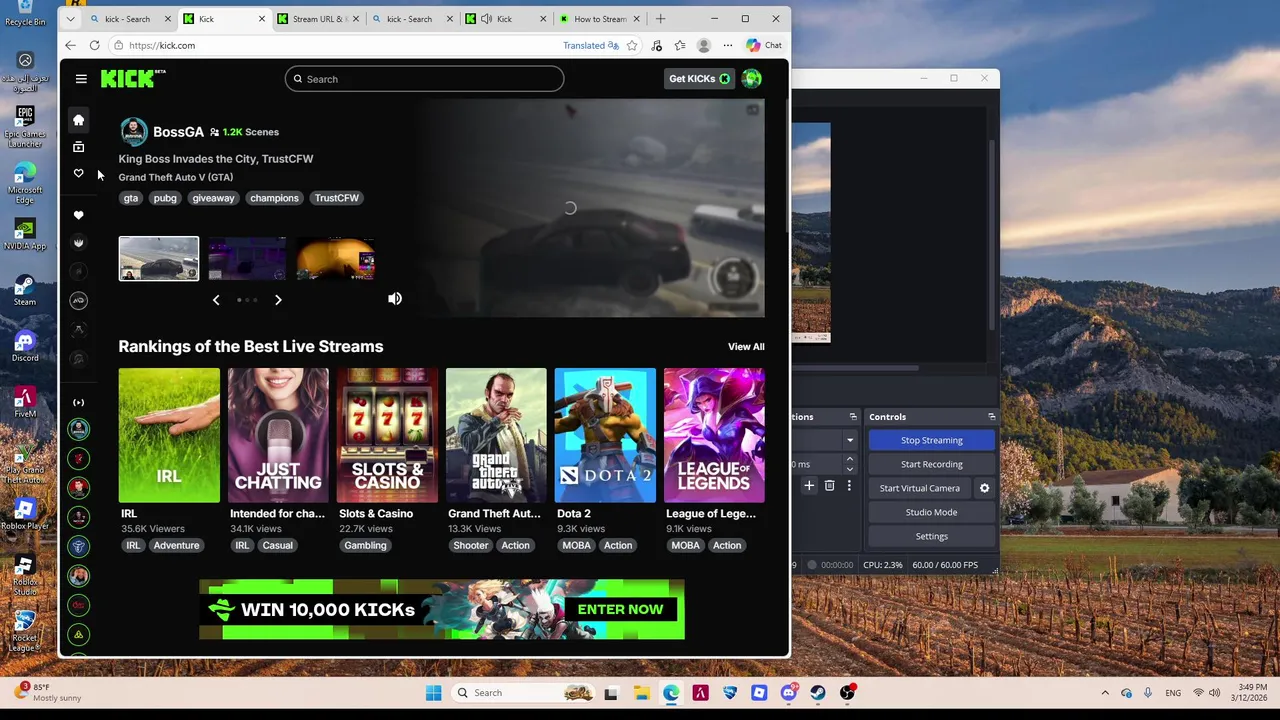This screenshot has height=720, width=1280.
Task: Remove transition with OBS trash icon
Action: click(x=829, y=486)
